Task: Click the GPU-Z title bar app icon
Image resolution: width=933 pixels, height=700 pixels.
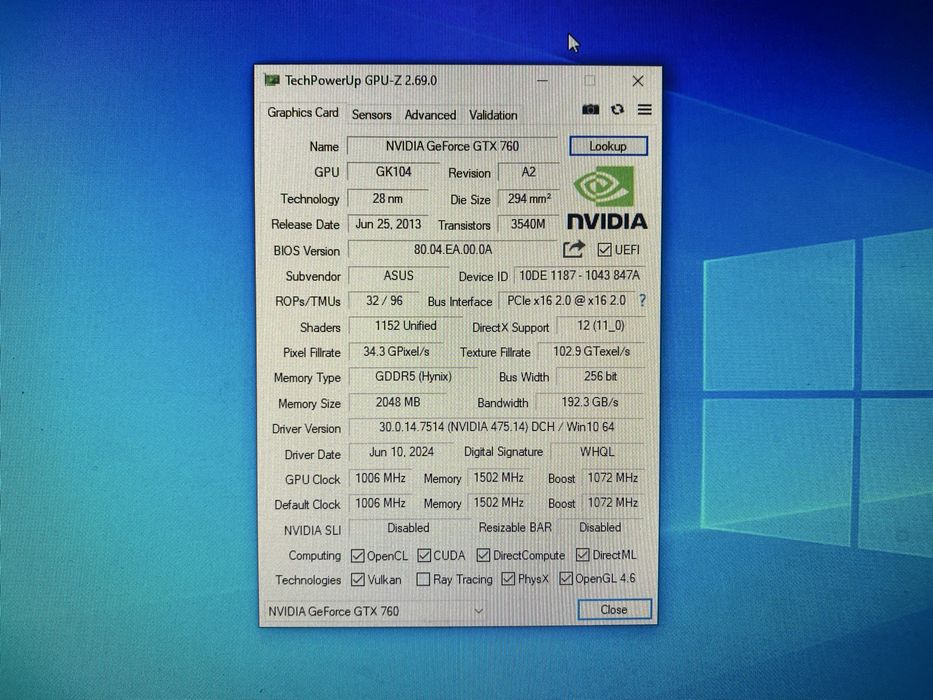Action: 272,80
